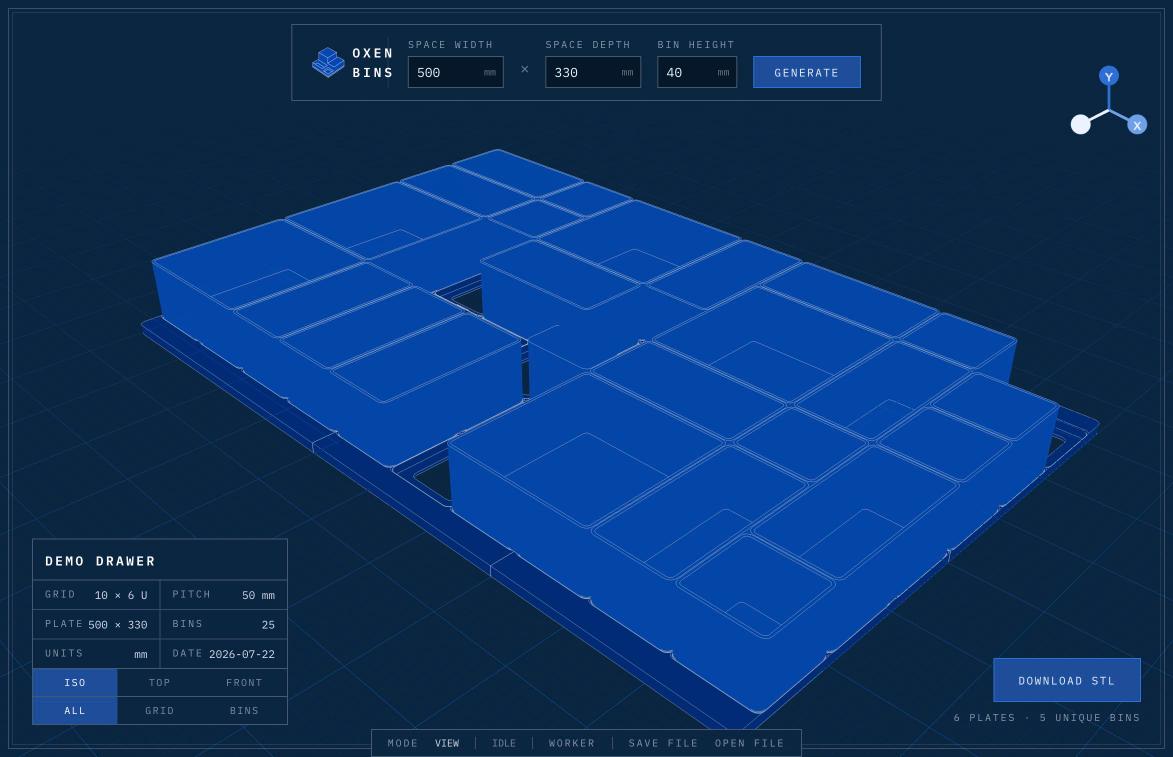The image size is (1173, 757).
Task: Click the white Z axis gizmo handle
Action: (x=1080, y=124)
